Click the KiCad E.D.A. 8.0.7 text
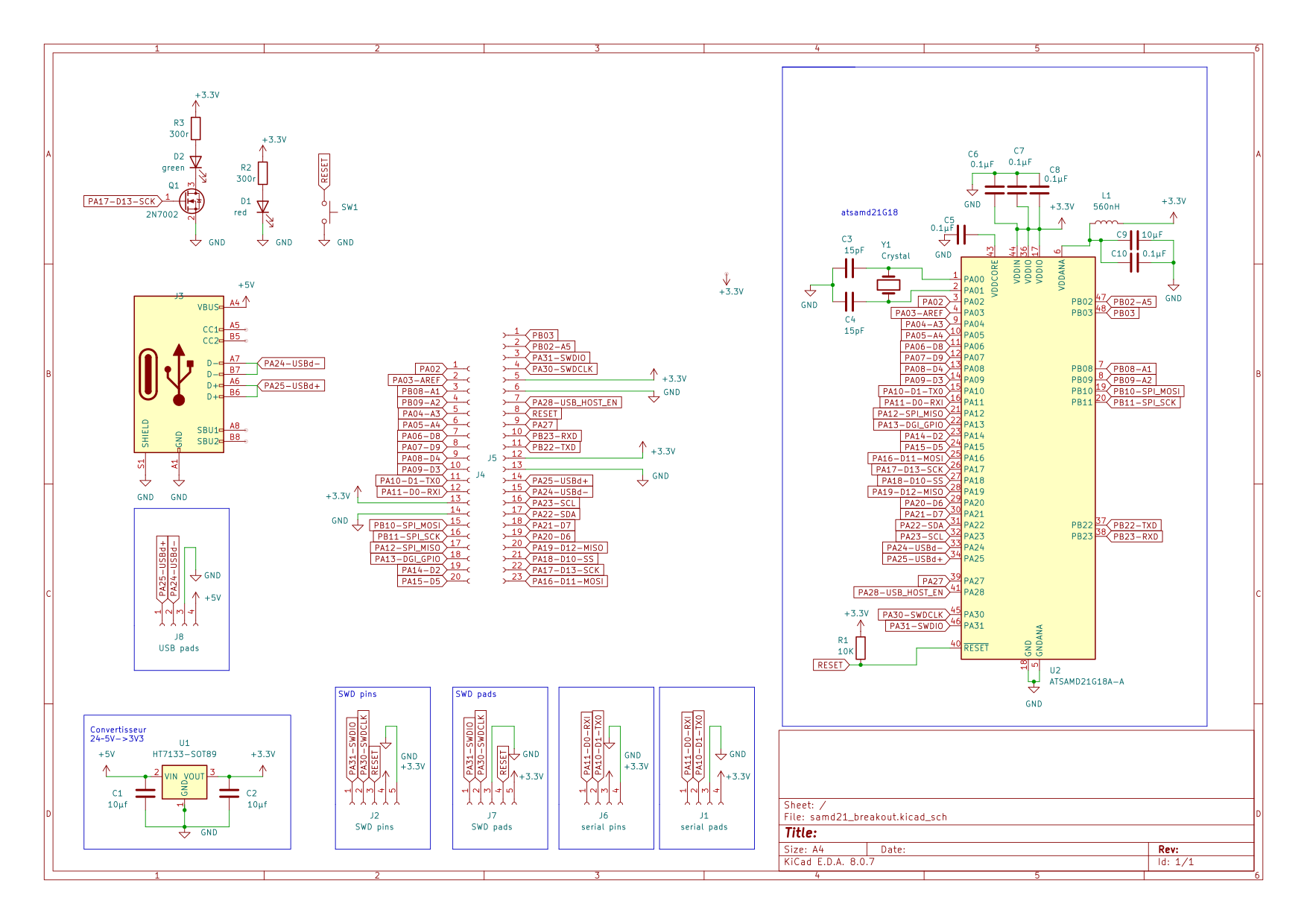The height and width of the screenshot is (924, 1307). [x=829, y=861]
